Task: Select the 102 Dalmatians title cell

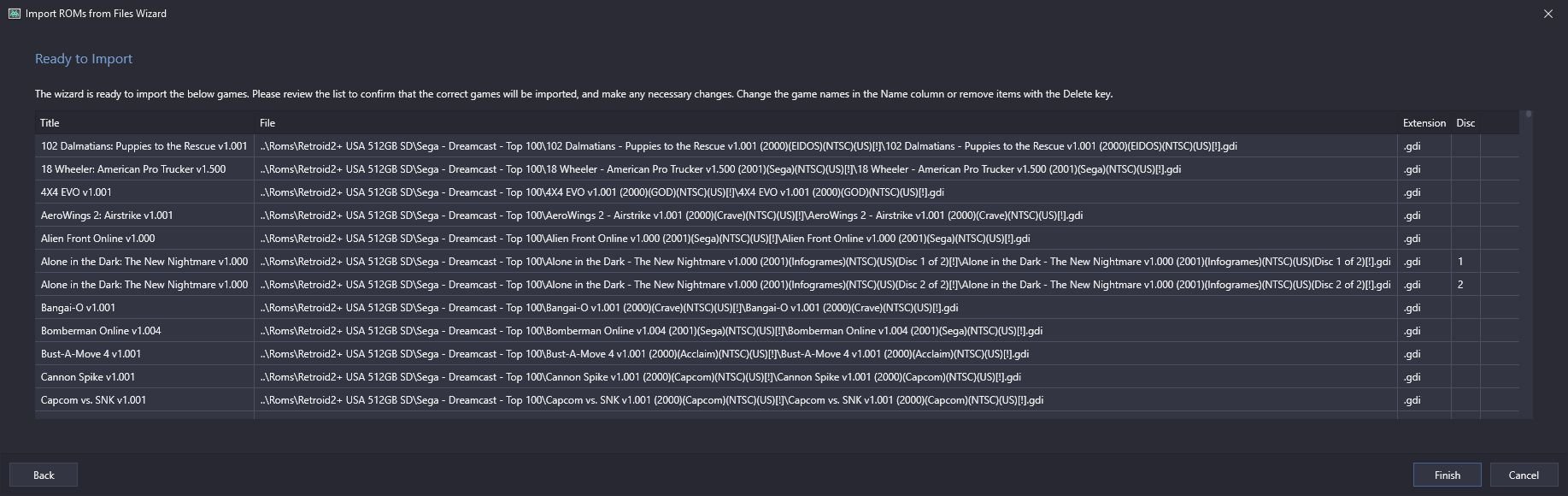Action: tap(144, 146)
